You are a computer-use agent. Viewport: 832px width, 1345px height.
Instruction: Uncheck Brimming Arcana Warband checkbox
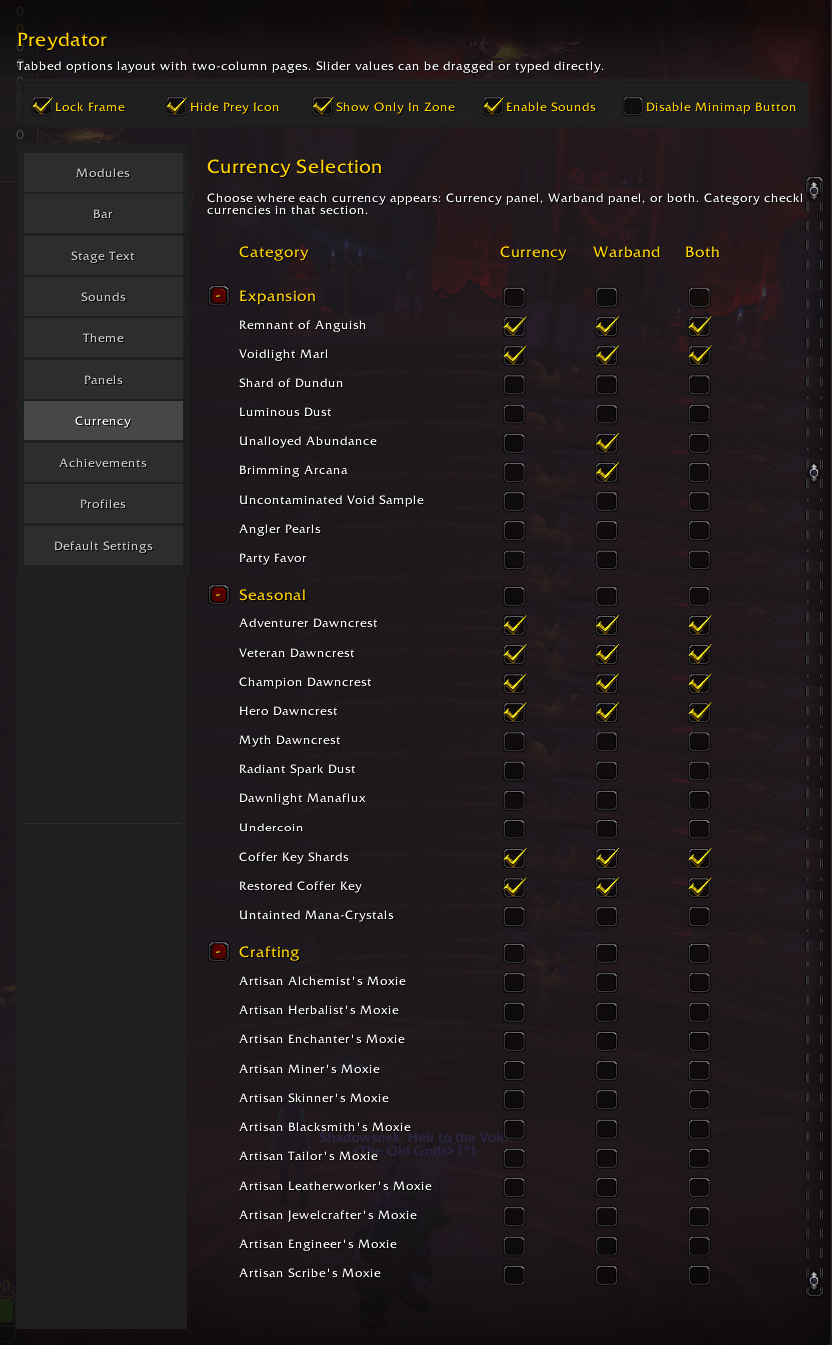607,471
